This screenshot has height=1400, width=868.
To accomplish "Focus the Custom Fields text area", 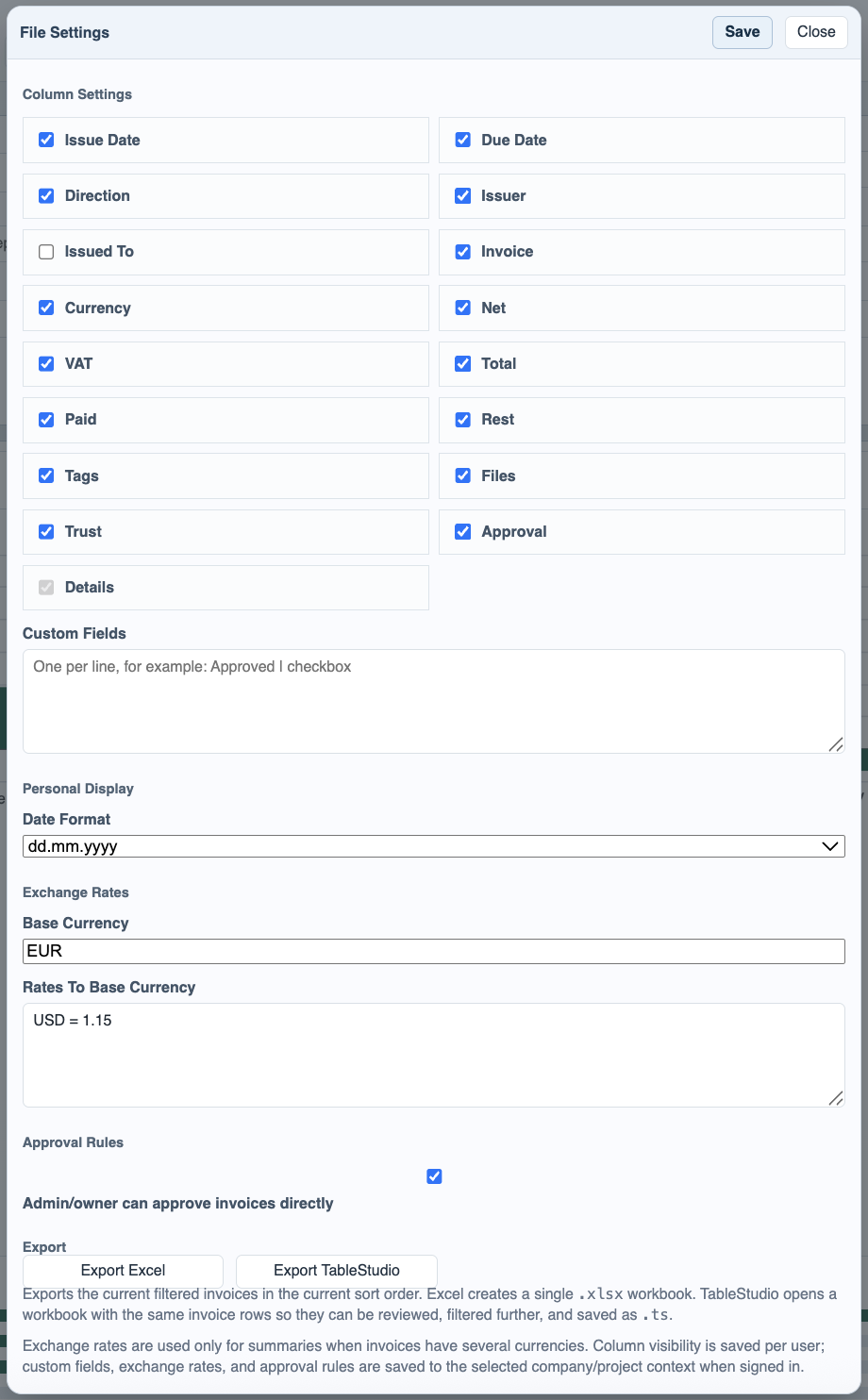I will click(x=434, y=701).
